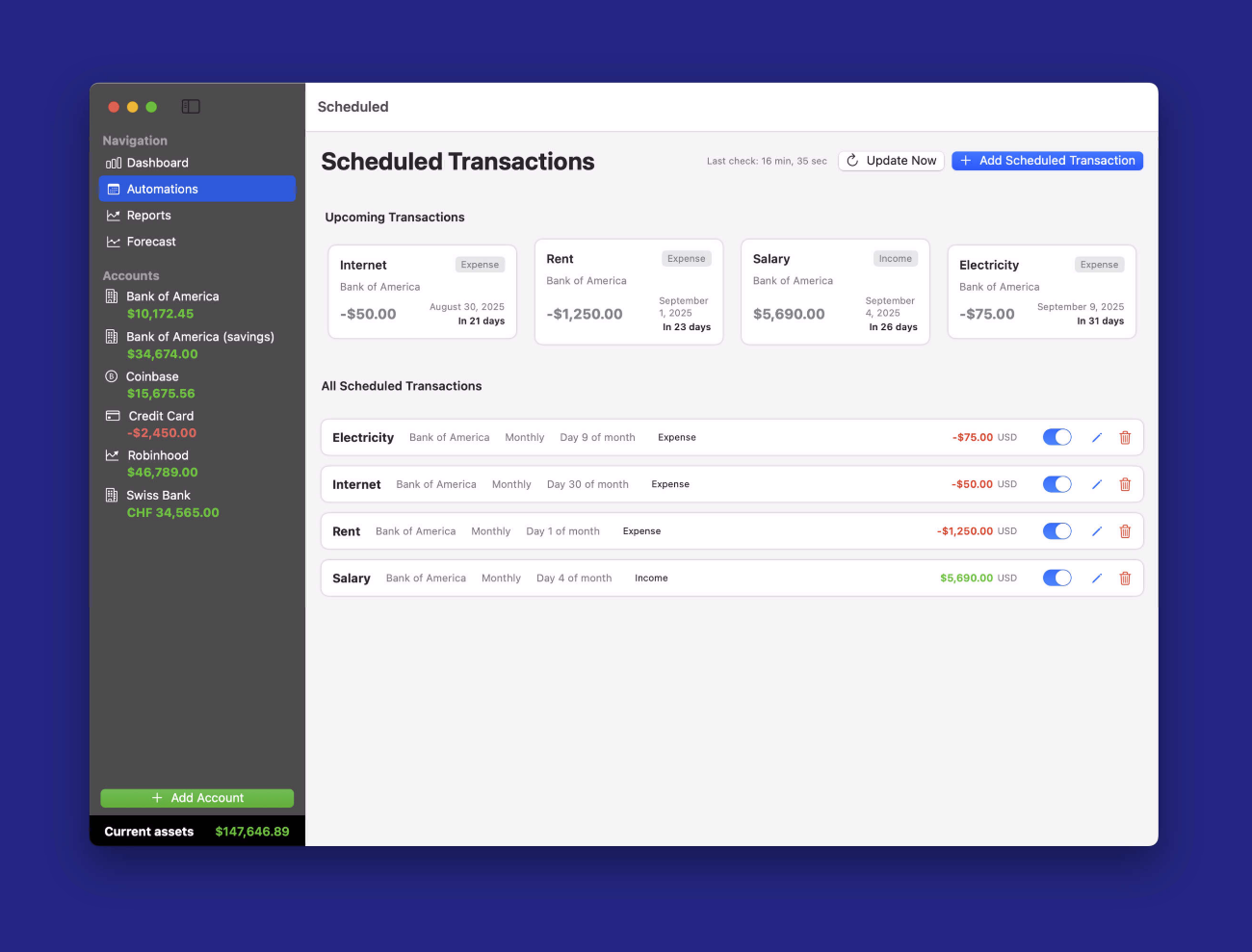Toggle the sidebar panel icon
This screenshot has height=952, width=1252.
point(191,107)
